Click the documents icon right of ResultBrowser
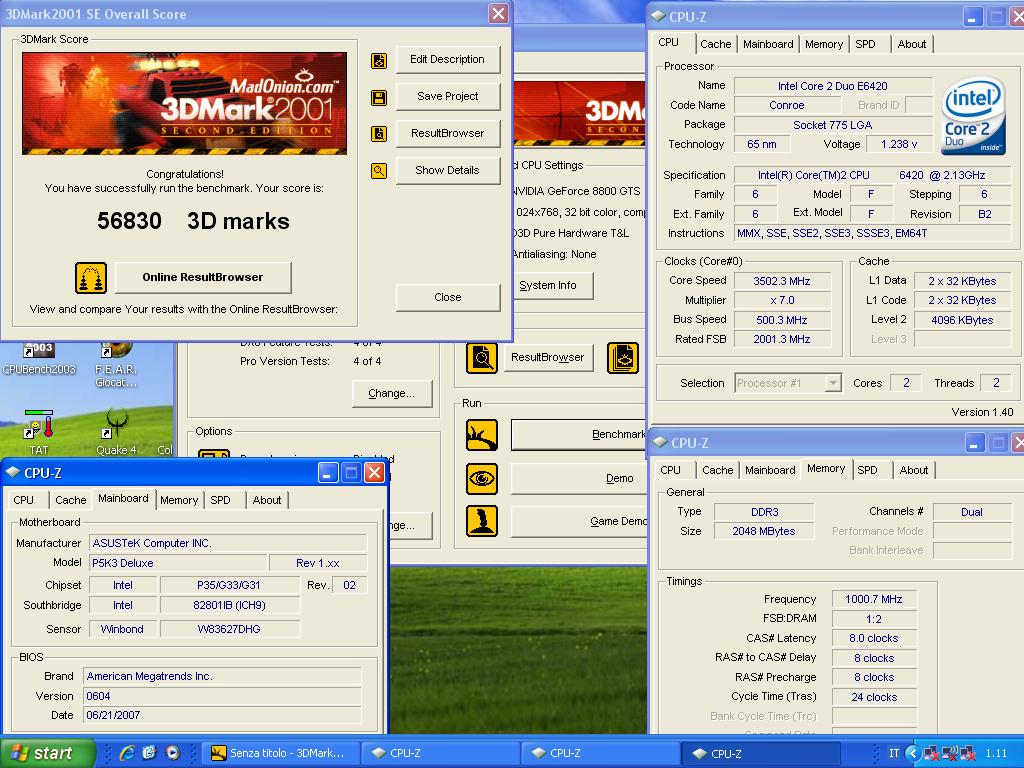 [x=623, y=358]
